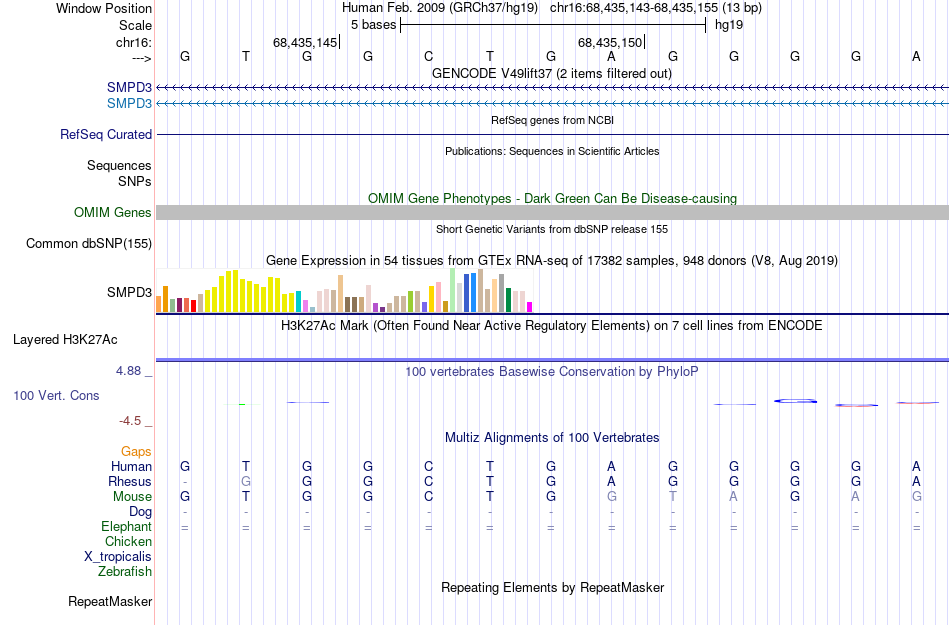Click the horizontal 5-base scale bar

pyautogui.click(x=553, y=25)
